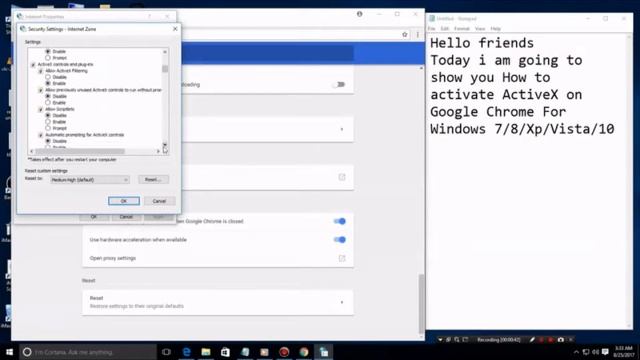Select Enable under Allow Scriptlets
Image resolution: width=640 pixels, height=360 pixels.
(48, 122)
